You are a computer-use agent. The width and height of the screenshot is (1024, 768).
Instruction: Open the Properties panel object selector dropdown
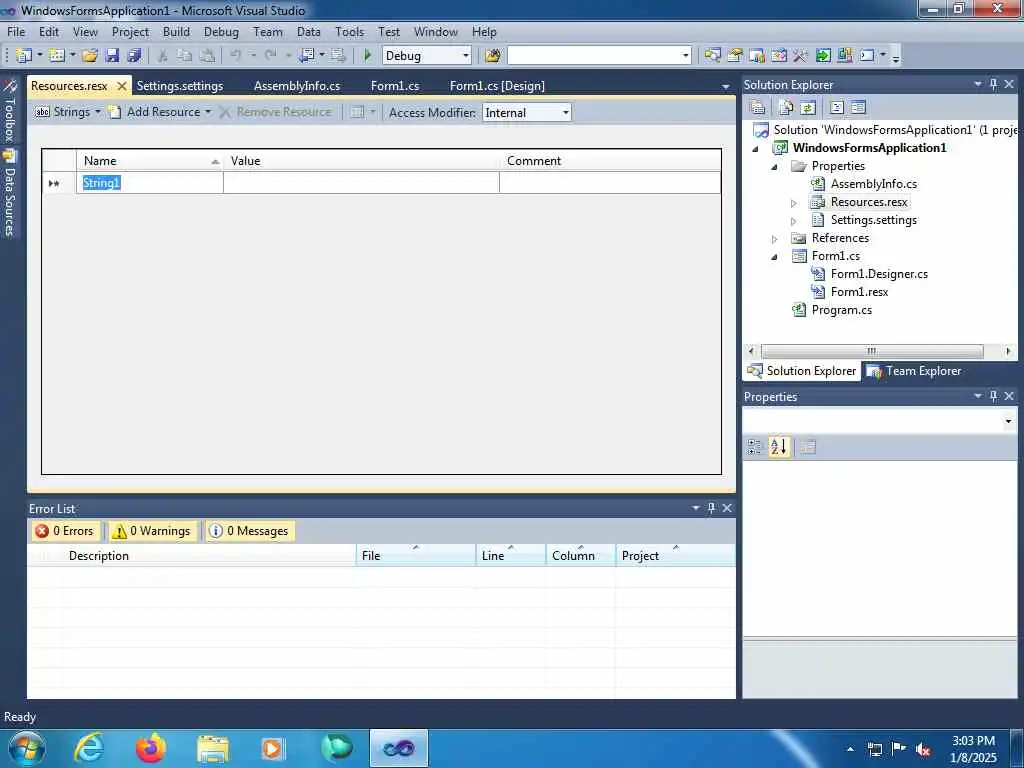(x=1008, y=421)
